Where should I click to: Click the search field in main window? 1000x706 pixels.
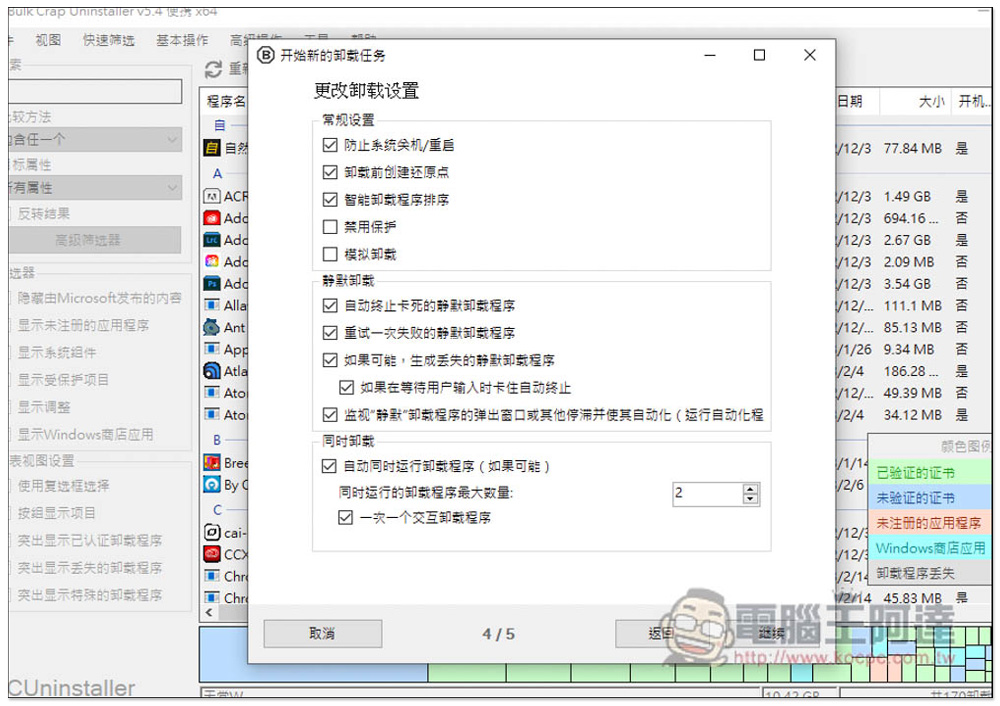point(95,91)
